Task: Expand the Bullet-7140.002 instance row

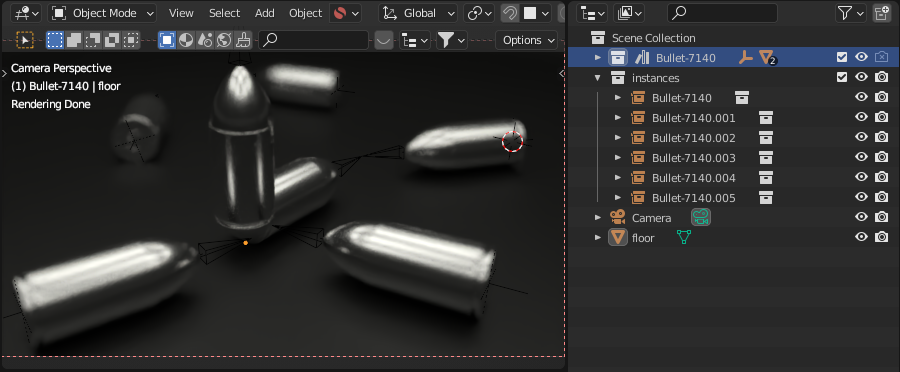Action: (x=618, y=138)
